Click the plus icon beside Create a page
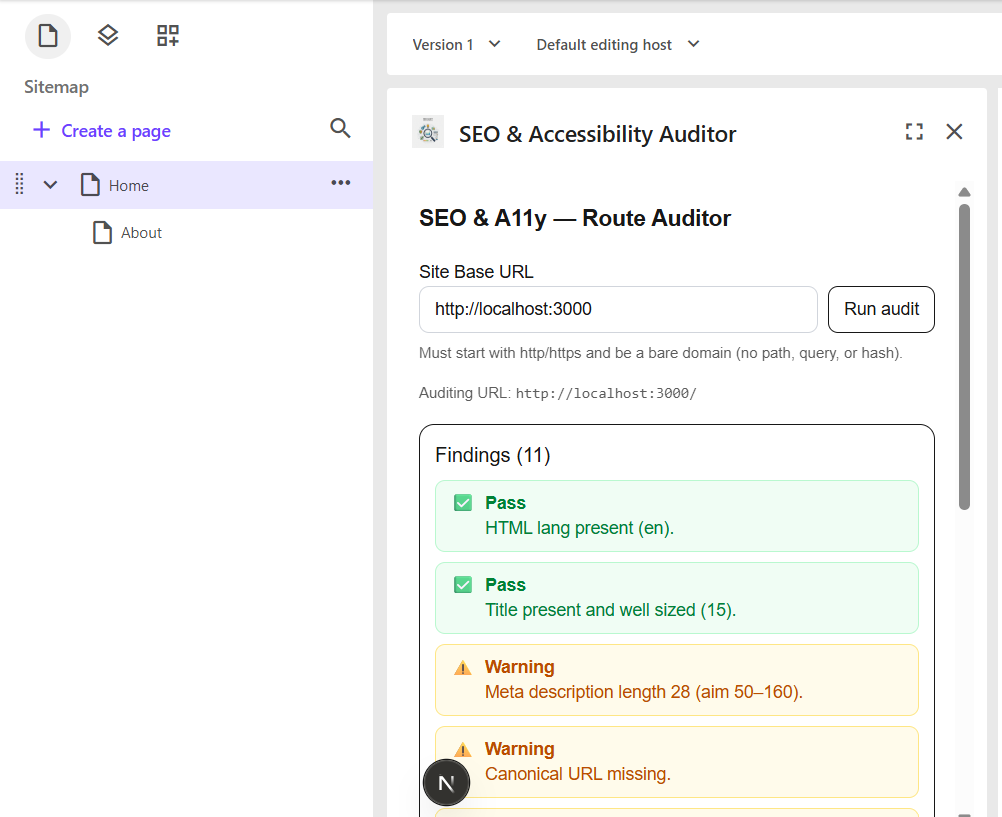The height and width of the screenshot is (817, 1002). (x=42, y=130)
